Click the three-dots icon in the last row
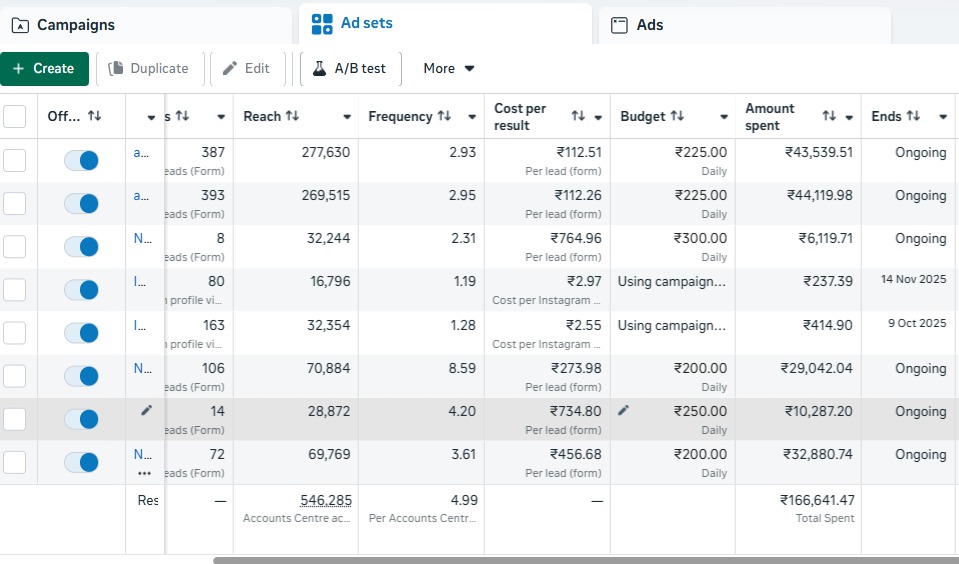 coord(145,473)
